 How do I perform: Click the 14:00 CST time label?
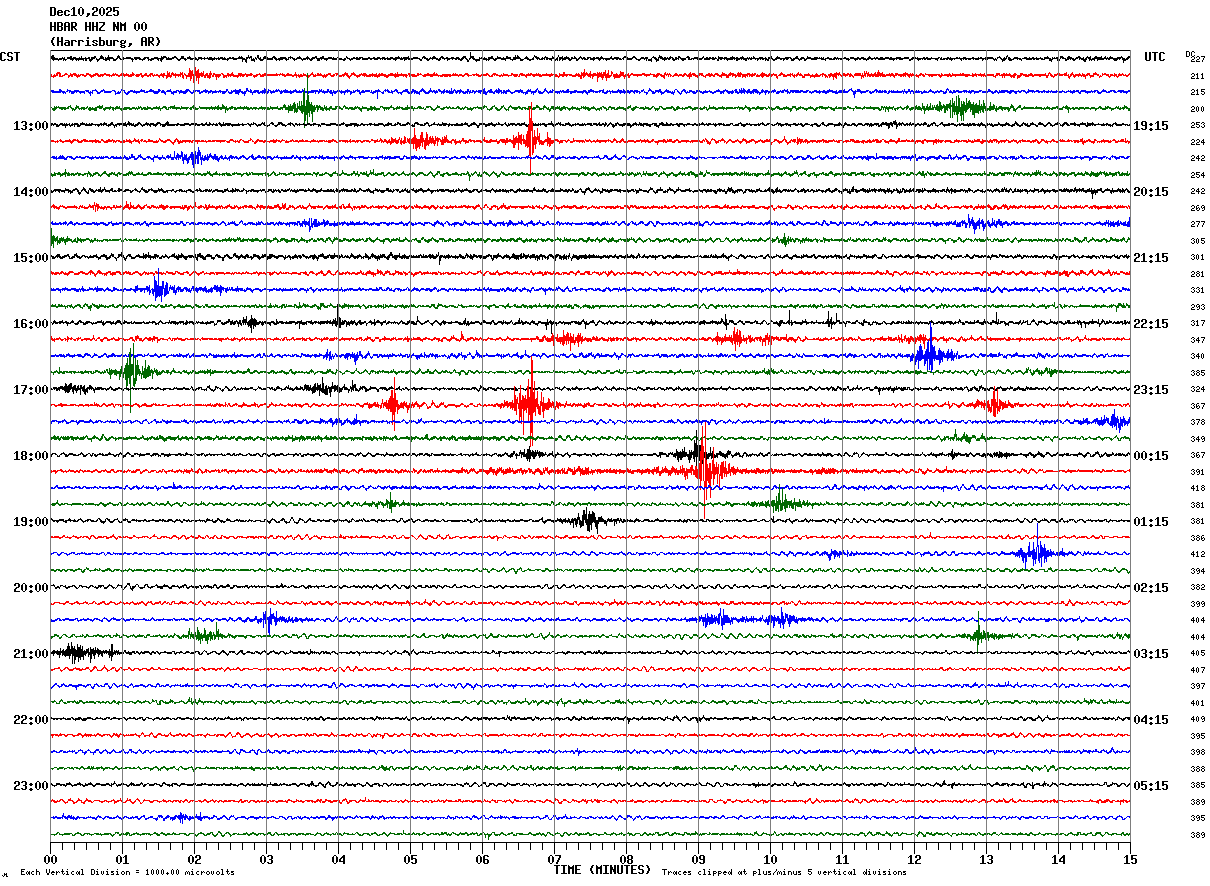(30, 192)
